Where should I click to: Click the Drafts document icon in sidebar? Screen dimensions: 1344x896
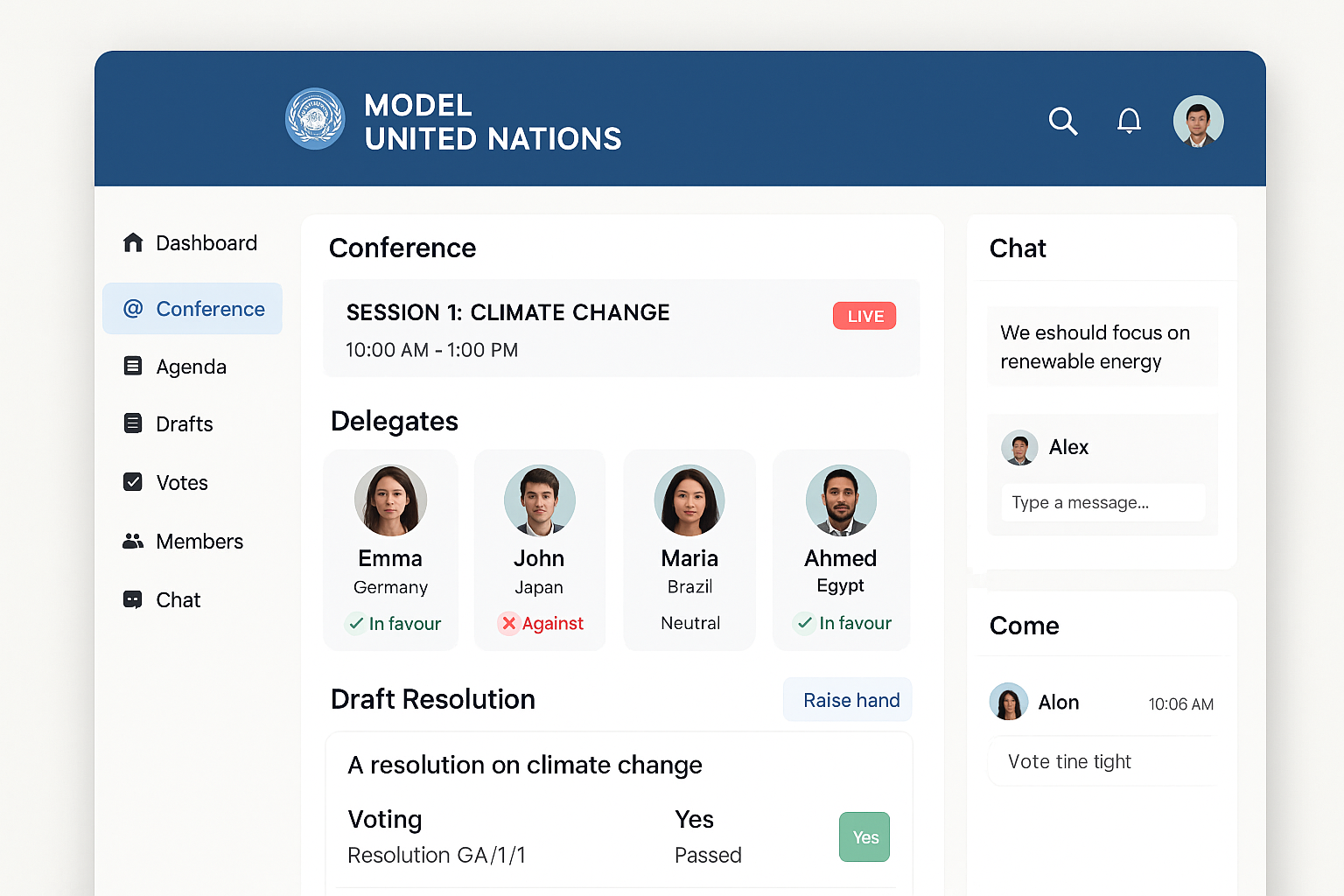click(133, 423)
